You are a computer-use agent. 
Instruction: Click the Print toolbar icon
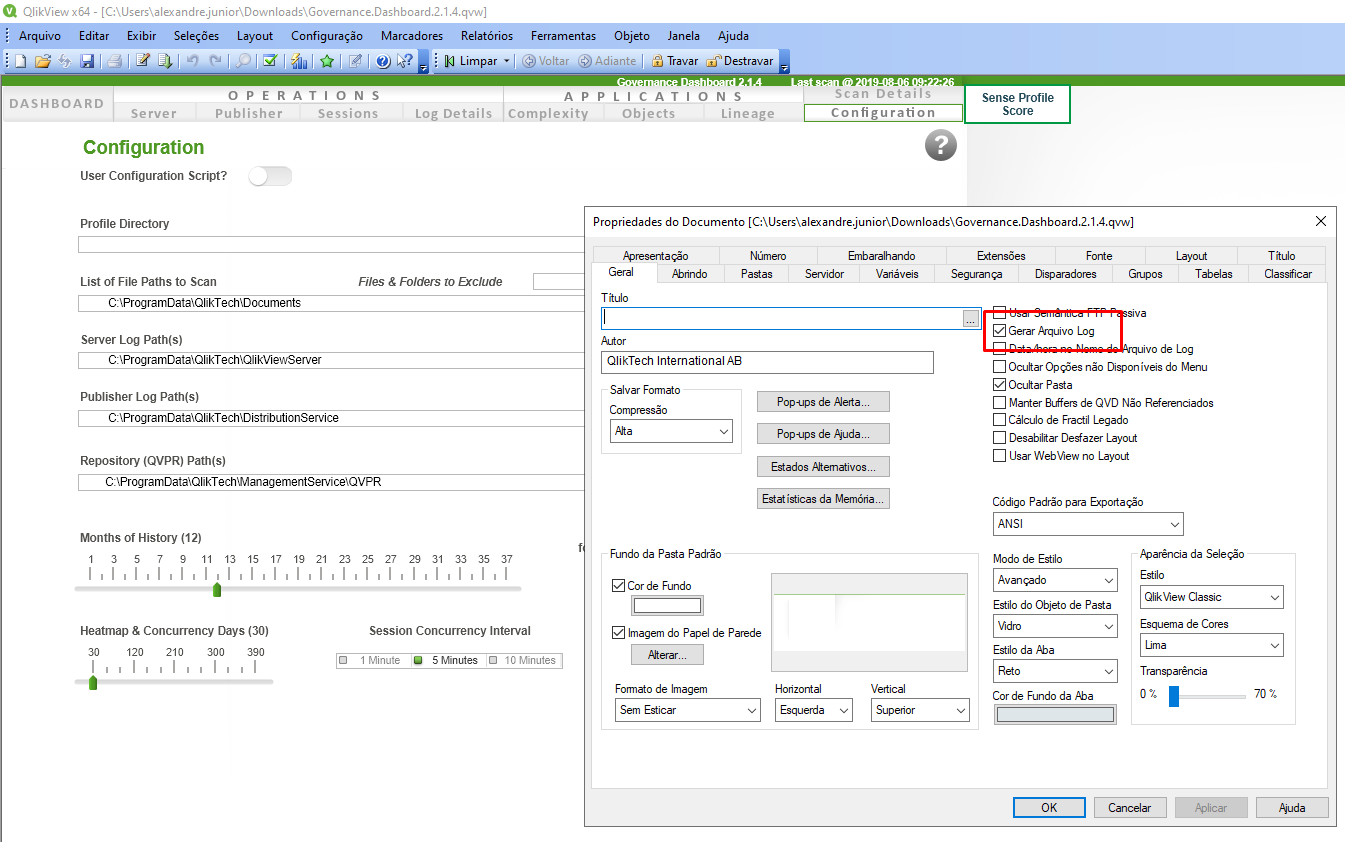[115, 61]
